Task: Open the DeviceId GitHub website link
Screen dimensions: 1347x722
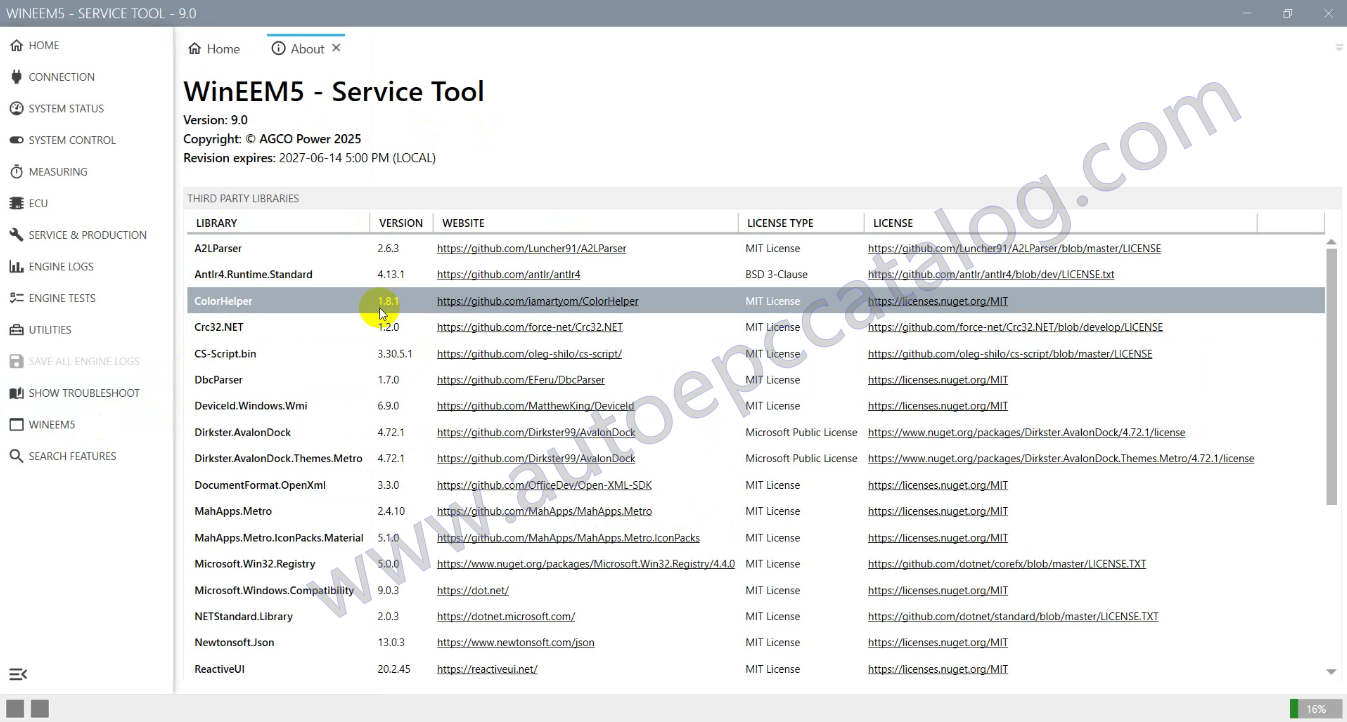Action: (x=535, y=406)
